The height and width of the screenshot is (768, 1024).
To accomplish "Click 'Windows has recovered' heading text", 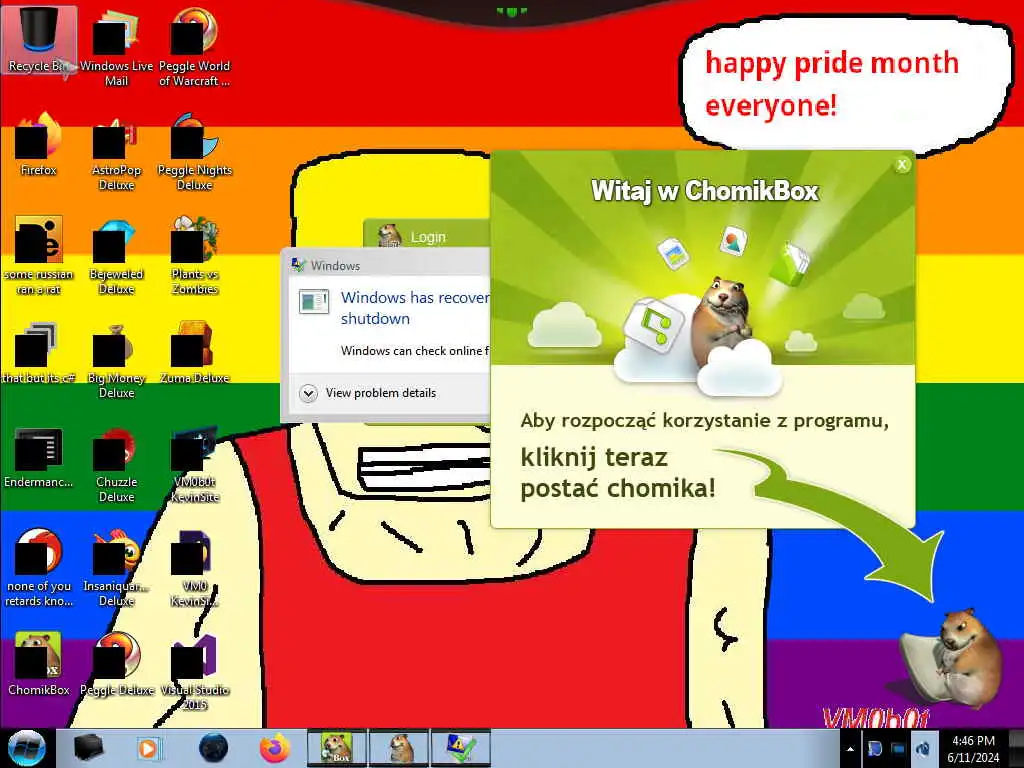I will click(x=415, y=308).
